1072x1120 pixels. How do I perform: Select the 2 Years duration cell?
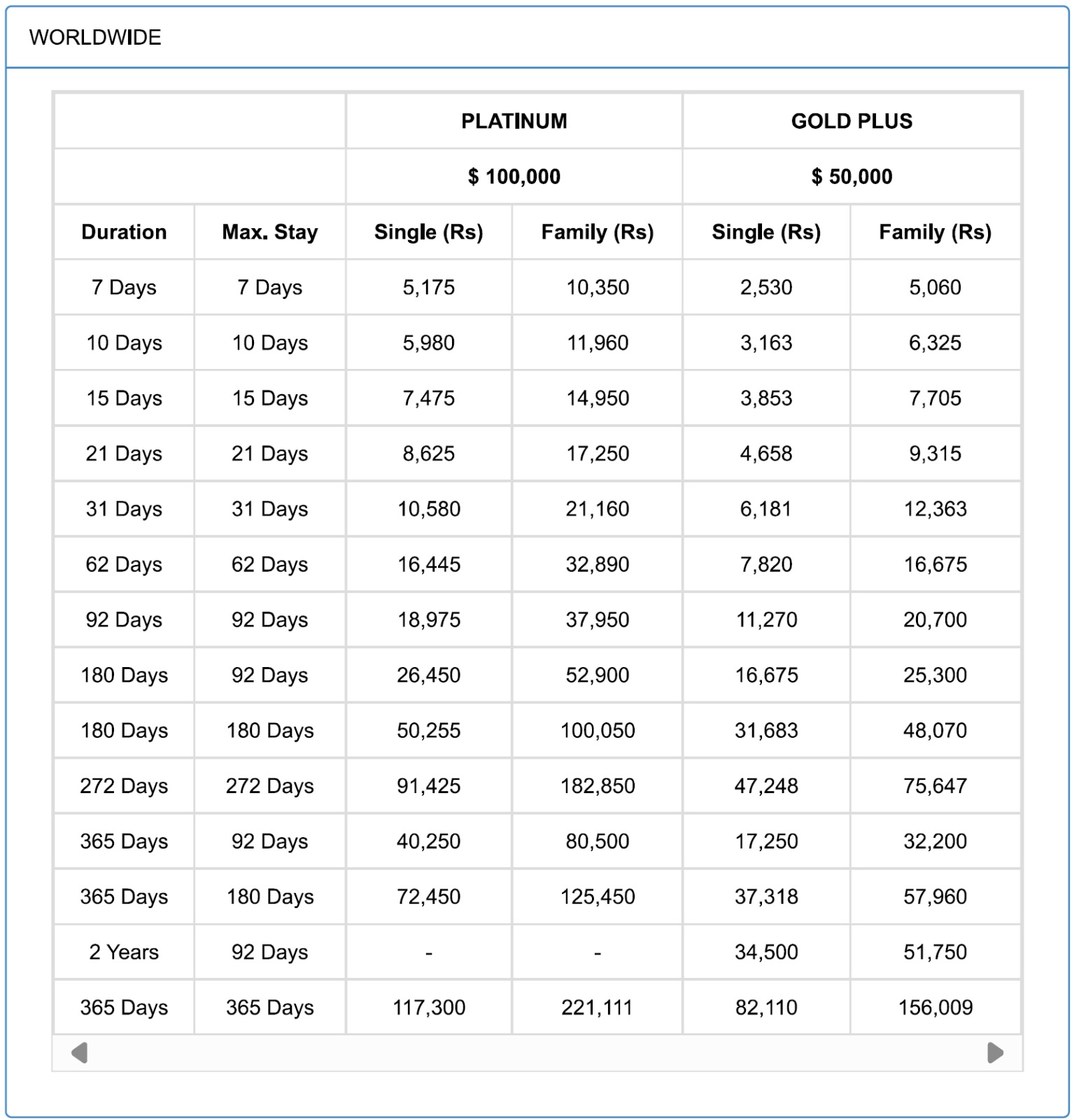click(x=124, y=952)
